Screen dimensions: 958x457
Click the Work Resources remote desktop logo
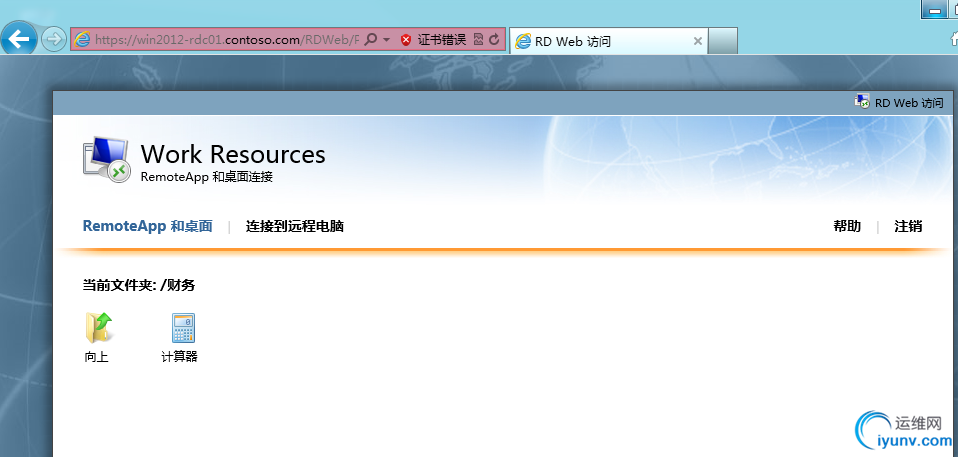coord(106,160)
